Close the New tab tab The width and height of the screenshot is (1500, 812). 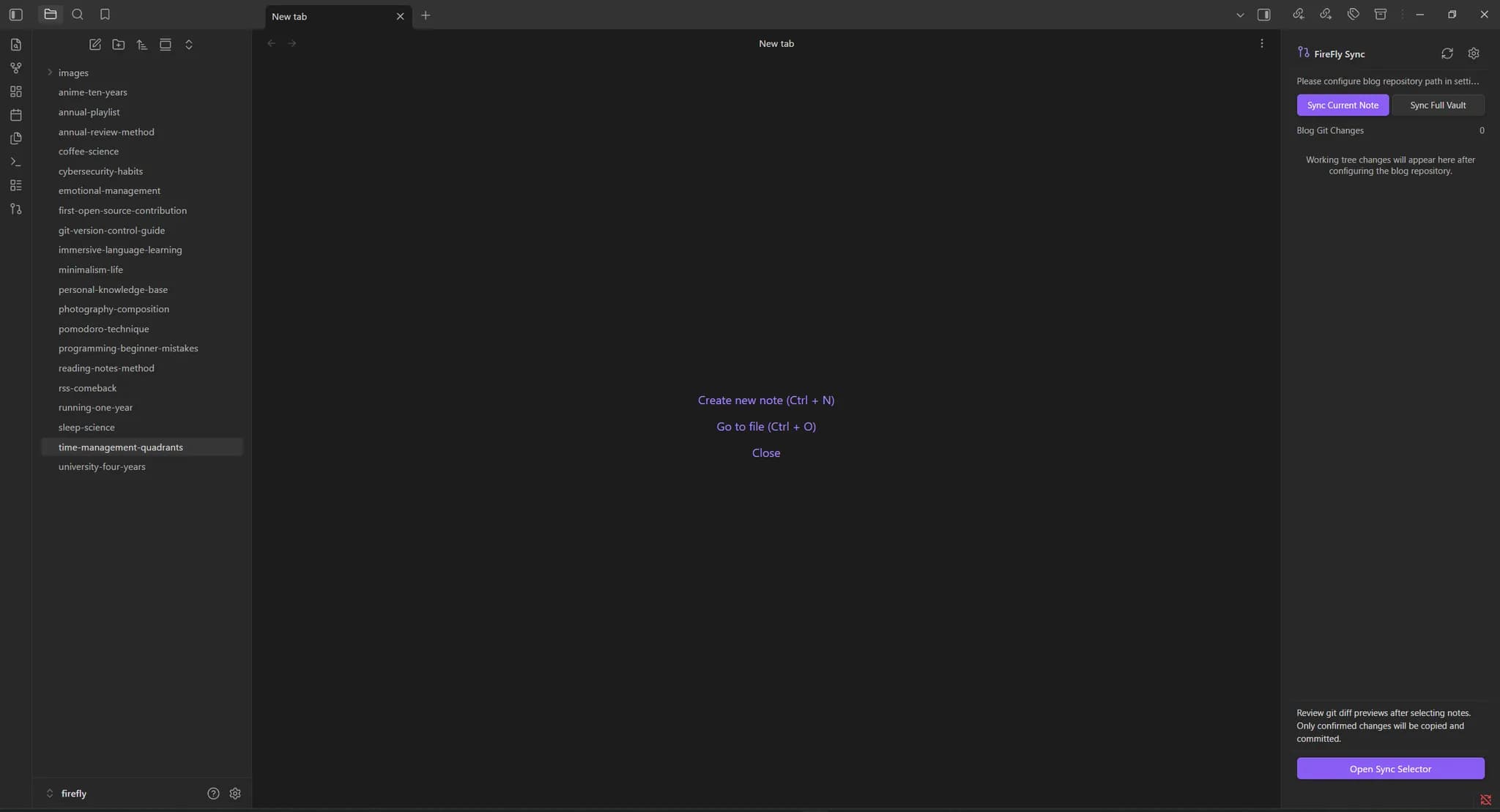coord(400,16)
